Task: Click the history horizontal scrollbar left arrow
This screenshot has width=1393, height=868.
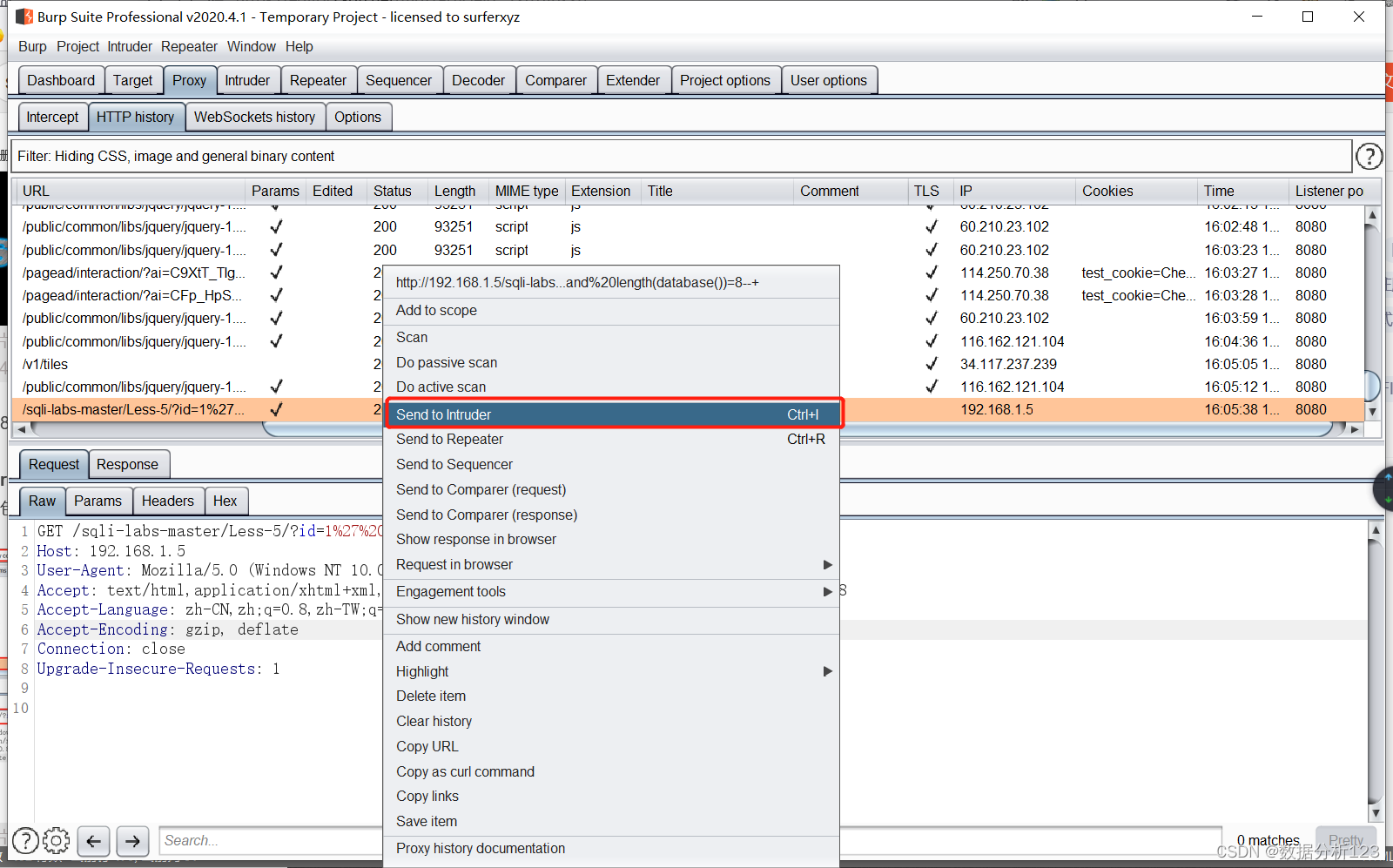Action: coord(22,429)
